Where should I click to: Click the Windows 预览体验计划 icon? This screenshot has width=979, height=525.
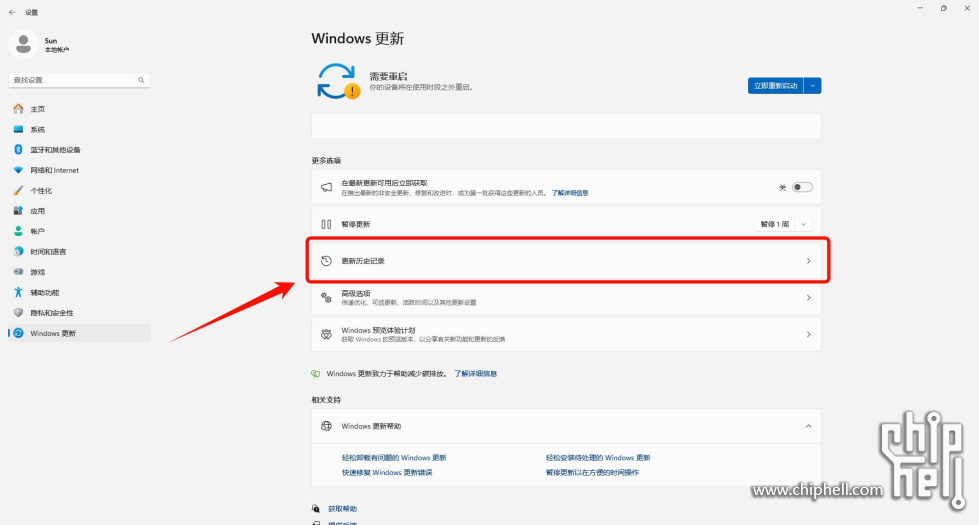[326, 335]
